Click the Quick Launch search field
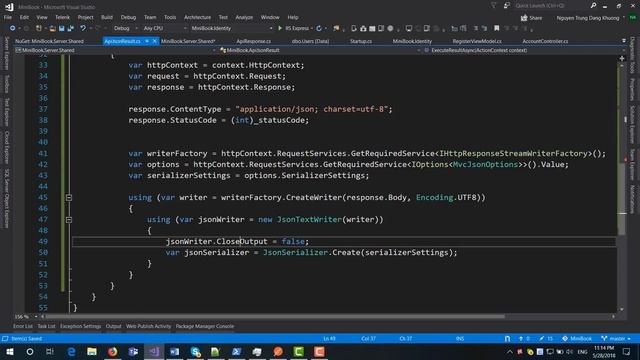Screen dimensions: 640x360 point(550,6)
